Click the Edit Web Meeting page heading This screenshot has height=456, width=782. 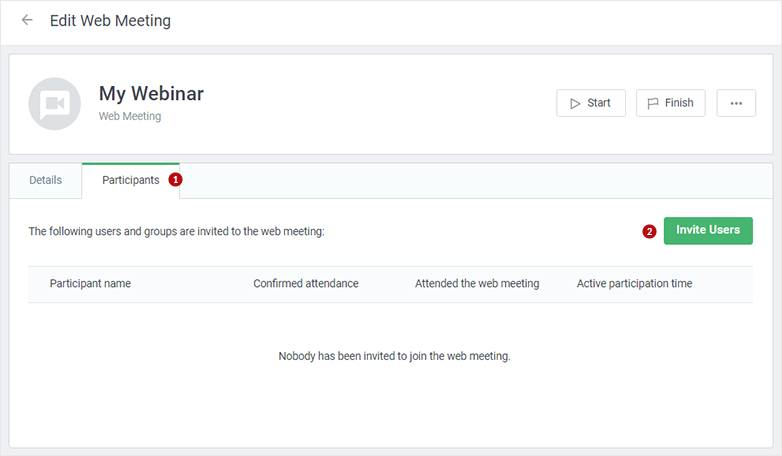pyautogui.click(x=110, y=20)
